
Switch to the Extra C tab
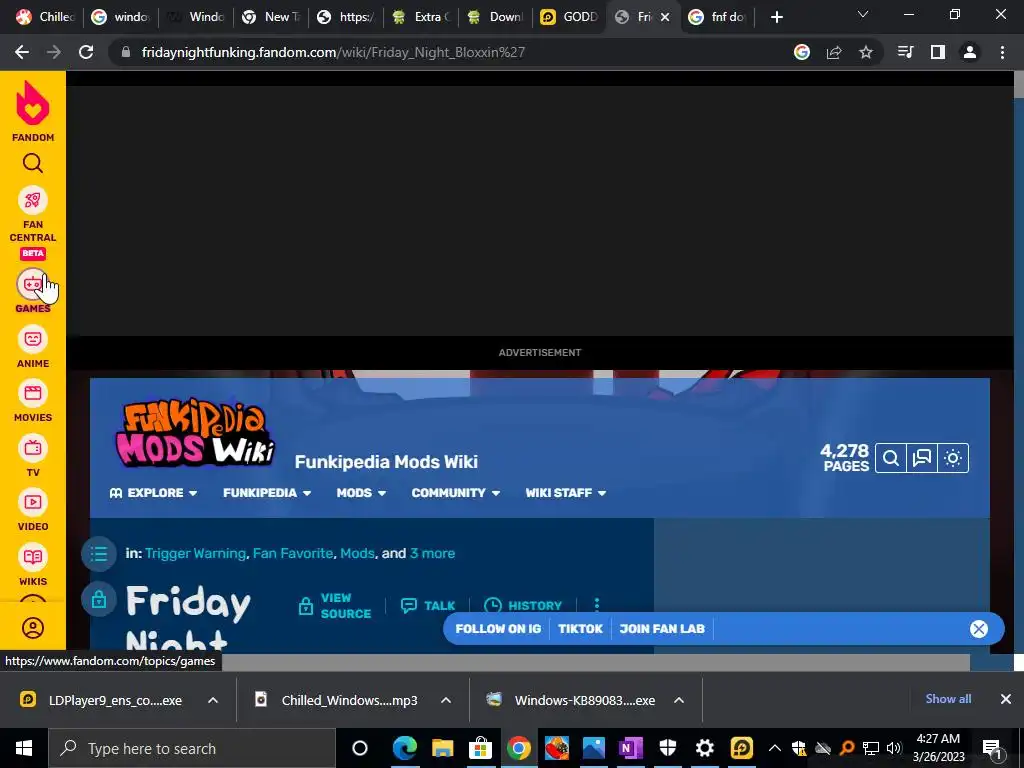click(421, 17)
